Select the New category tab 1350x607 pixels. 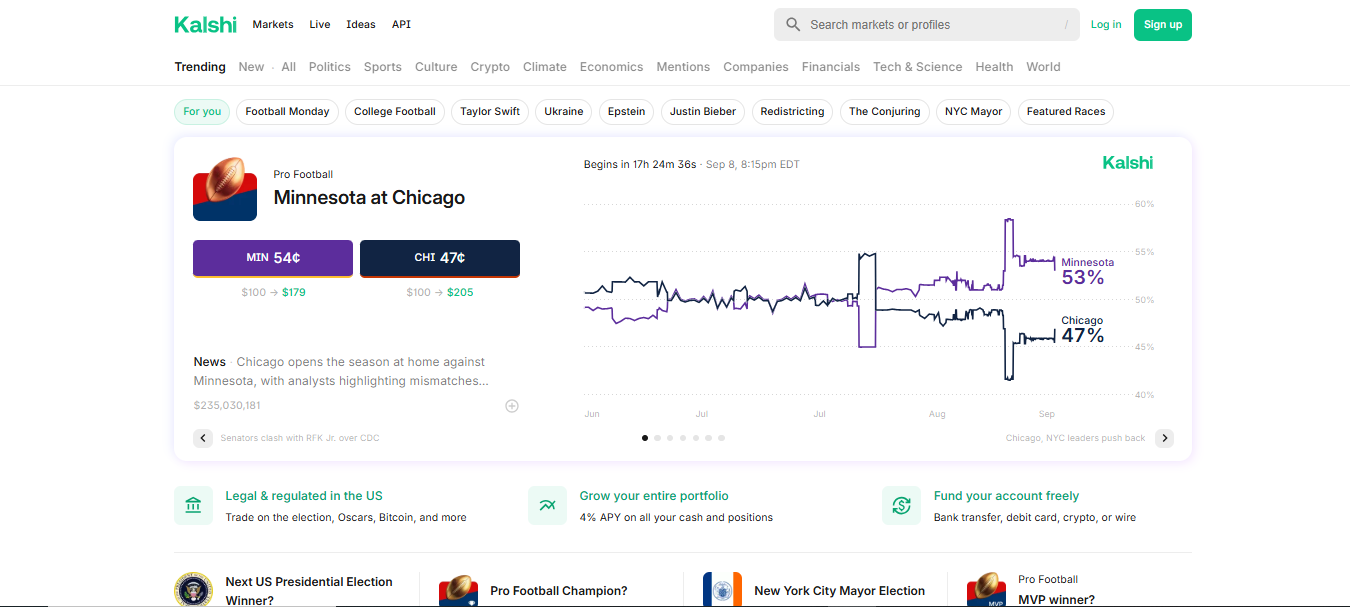click(x=251, y=67)
